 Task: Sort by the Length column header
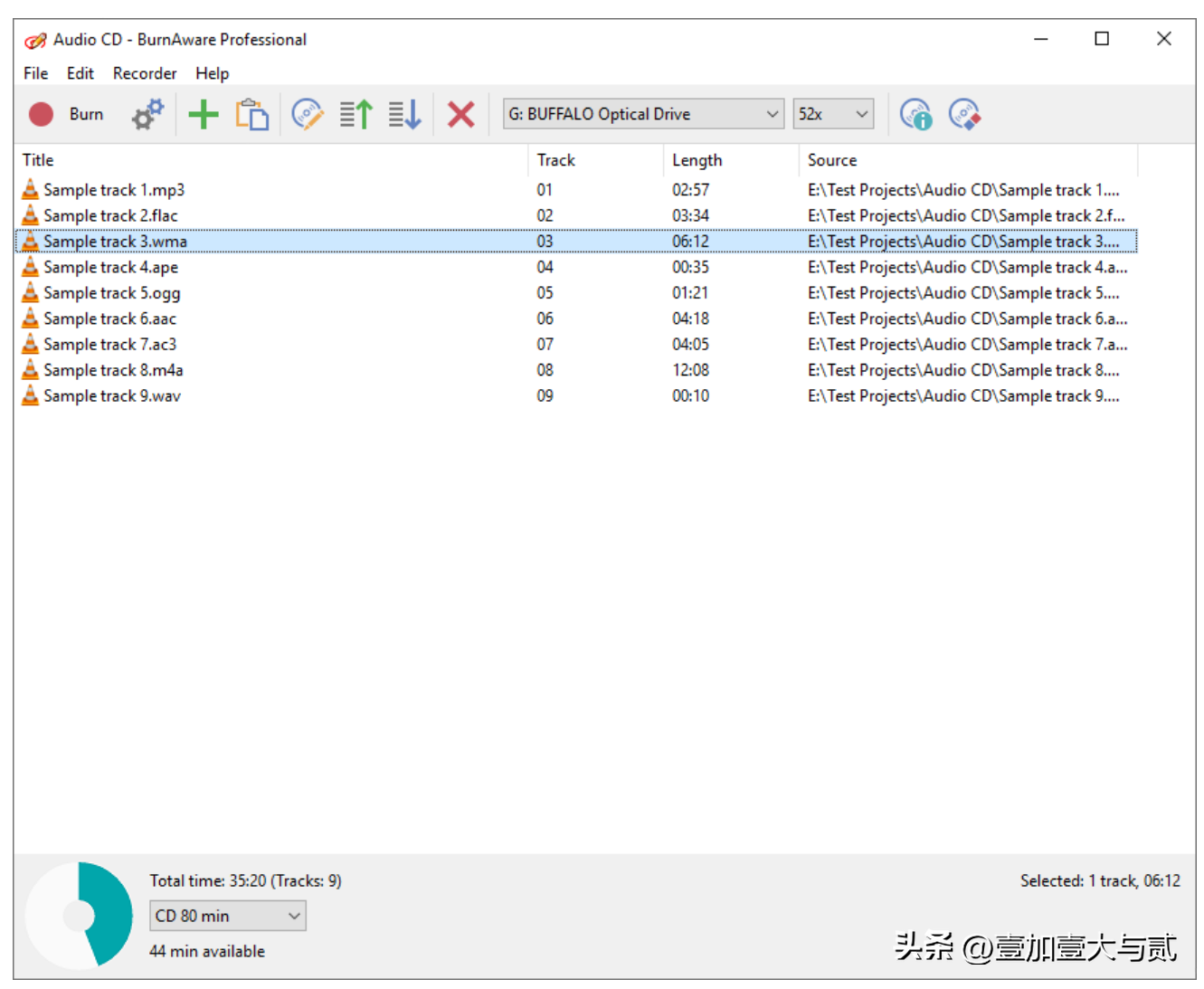coord(731,160)
